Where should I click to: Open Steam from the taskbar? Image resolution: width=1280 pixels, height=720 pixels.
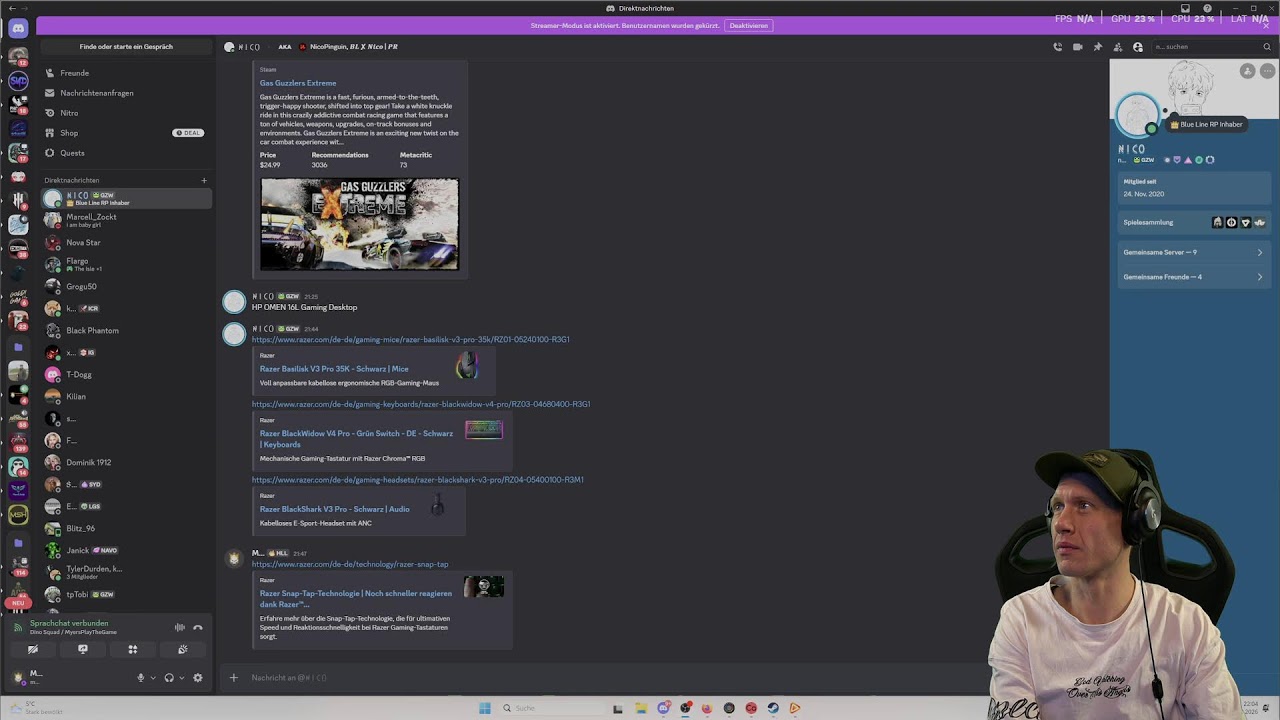tap(773, 708)
